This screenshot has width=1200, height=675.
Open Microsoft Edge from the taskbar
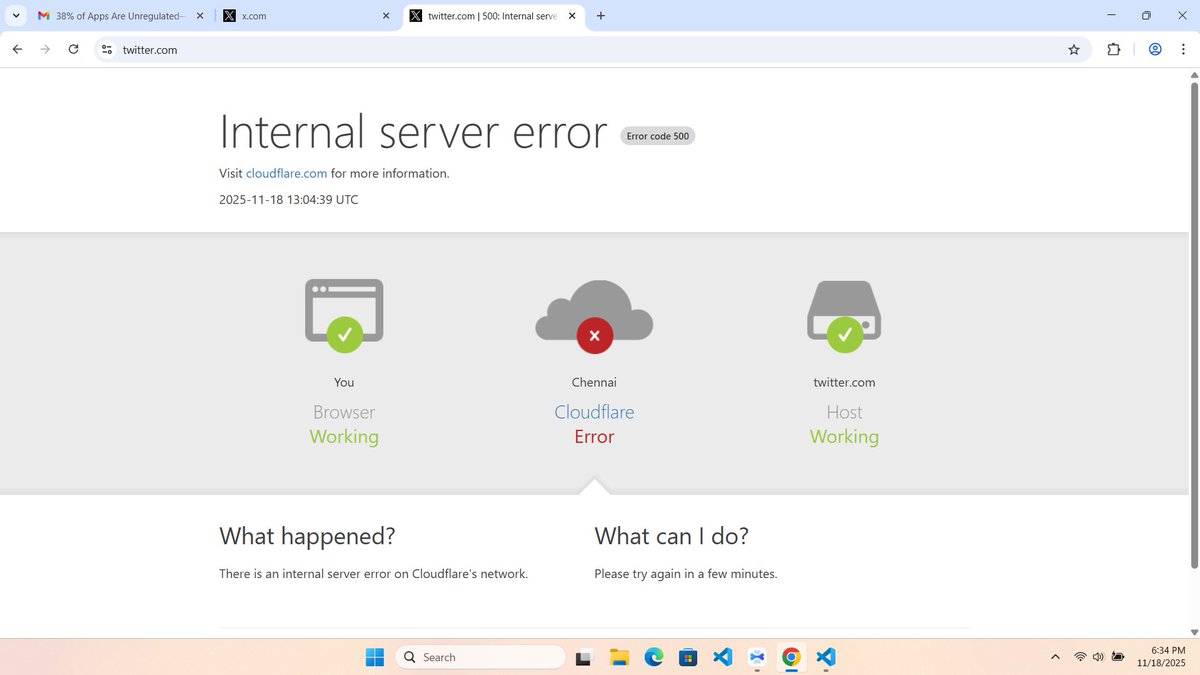click(654, 657)
